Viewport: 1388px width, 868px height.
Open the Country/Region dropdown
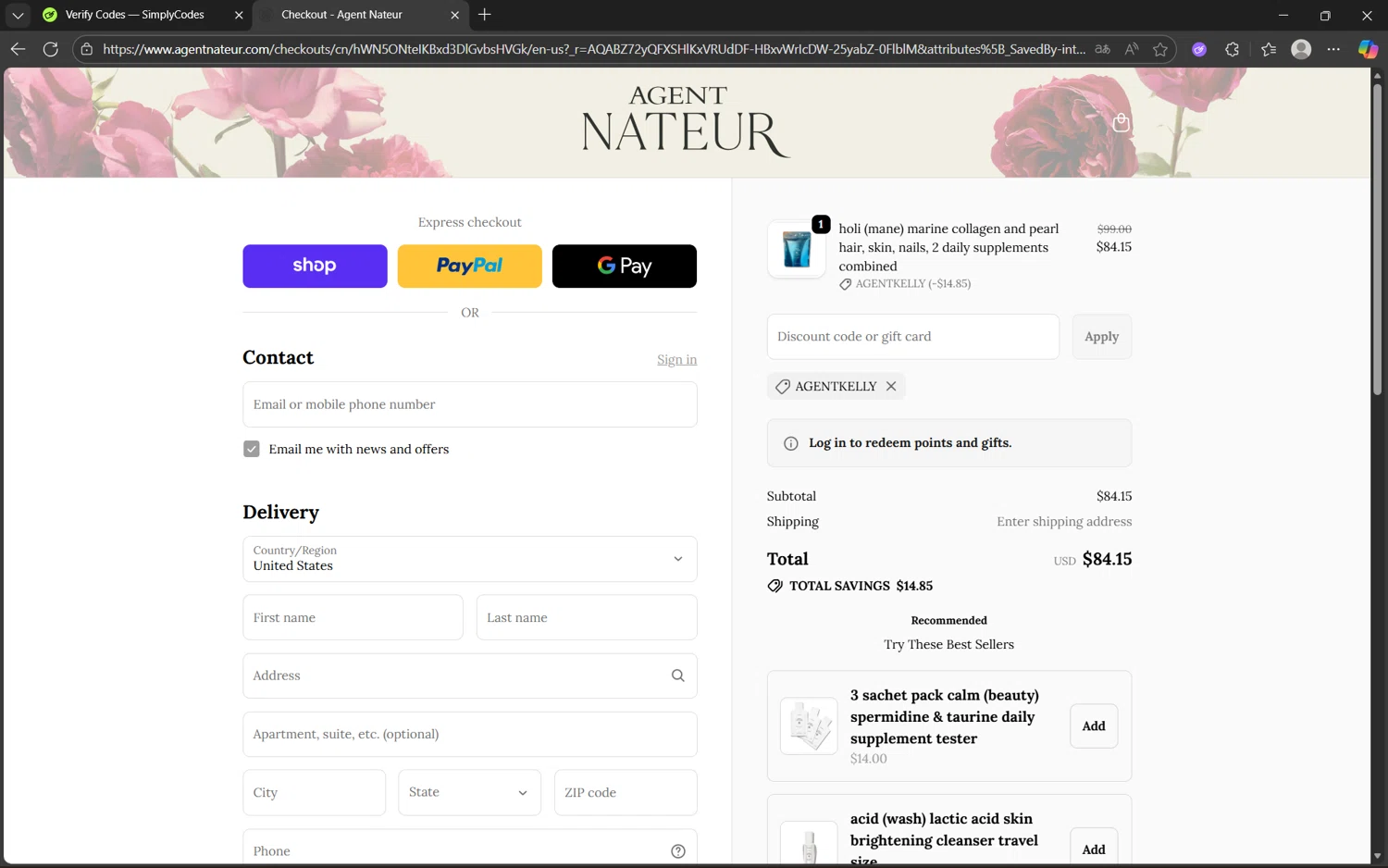(470, 559)
